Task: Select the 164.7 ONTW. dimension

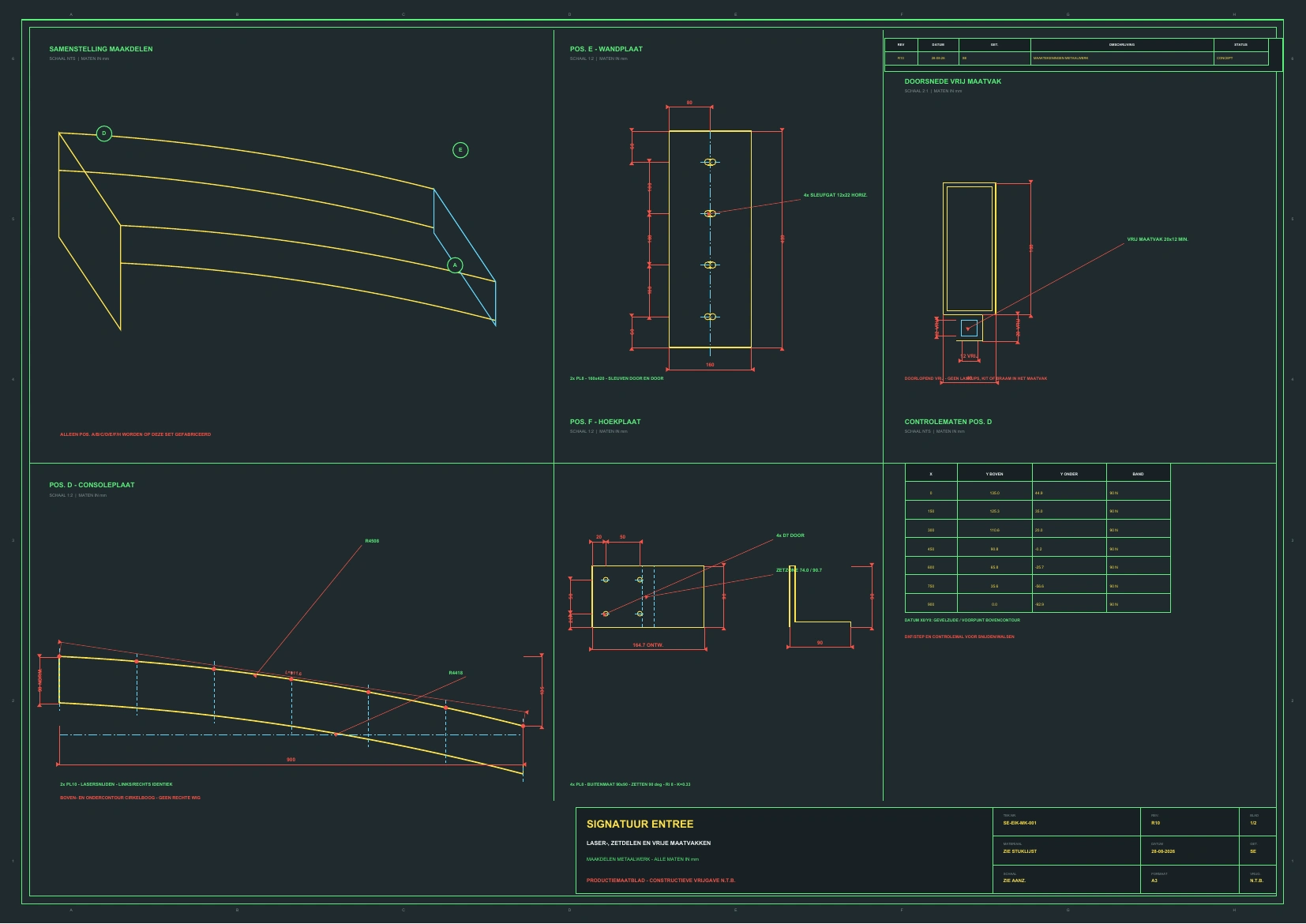Action: pyautogui.click(x=647, y=645)
